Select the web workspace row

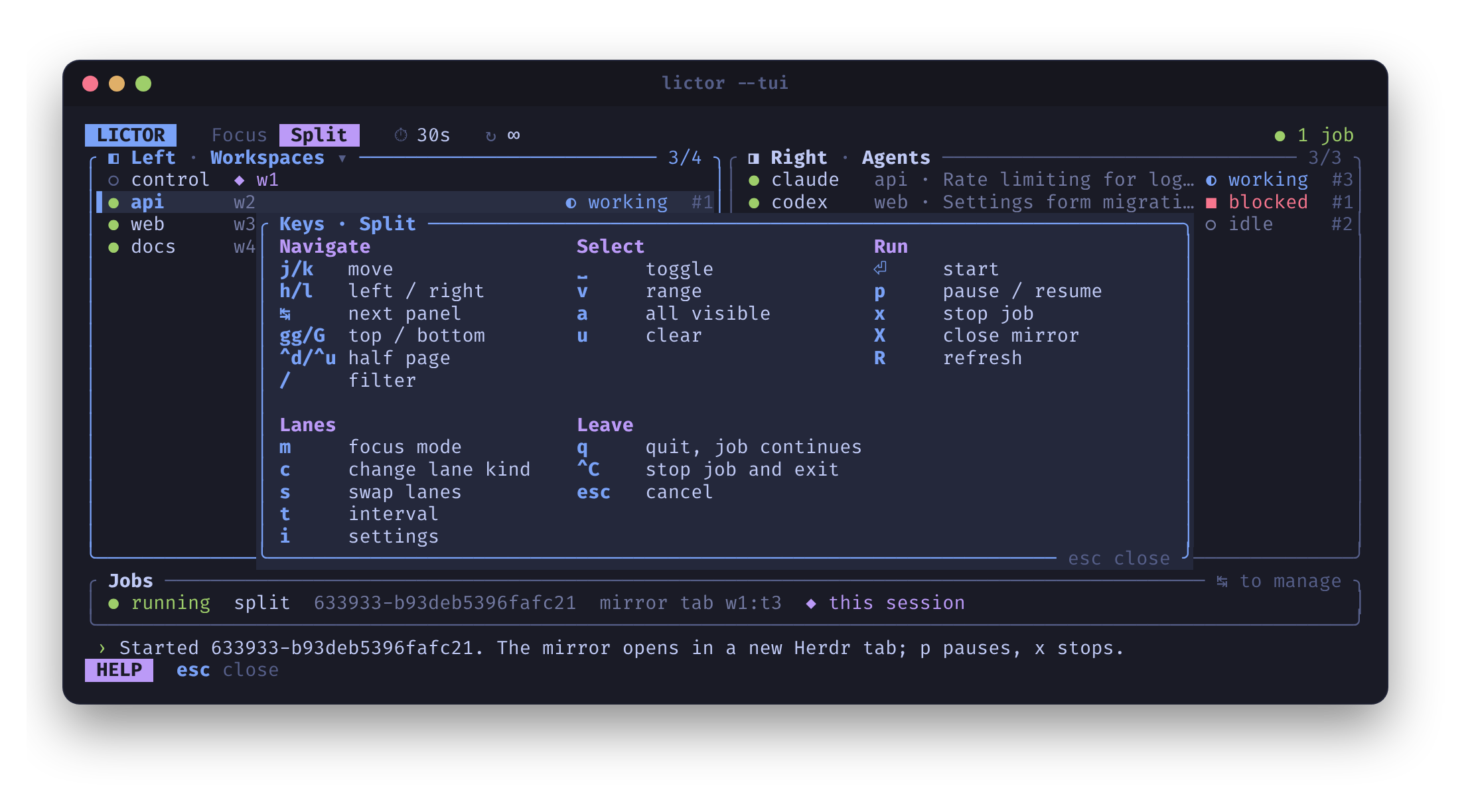tap(177, 224)
